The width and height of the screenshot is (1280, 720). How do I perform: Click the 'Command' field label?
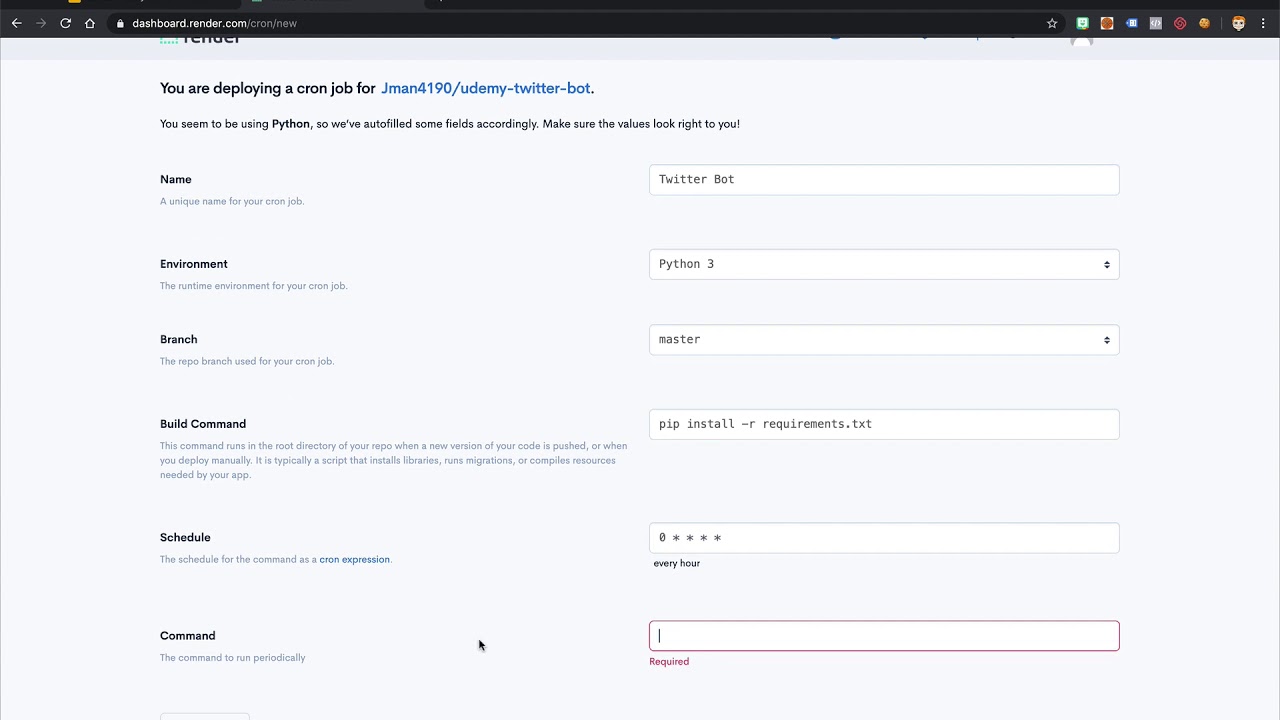187,635
